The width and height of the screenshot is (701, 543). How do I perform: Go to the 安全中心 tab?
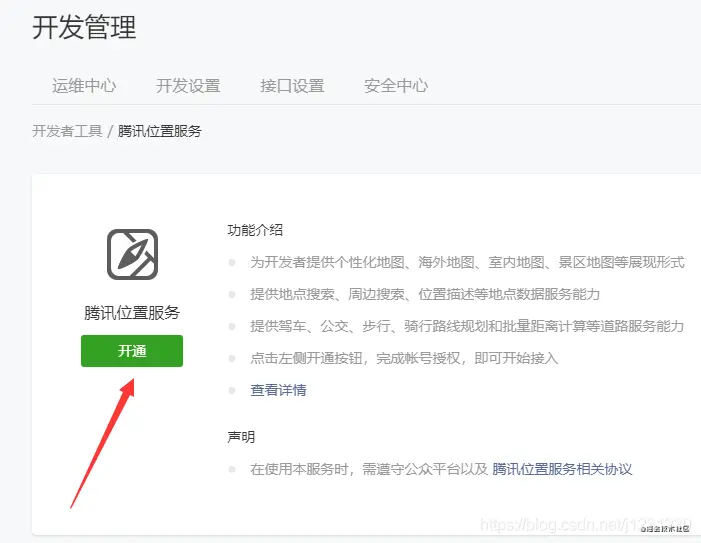(x=396, y=86)
